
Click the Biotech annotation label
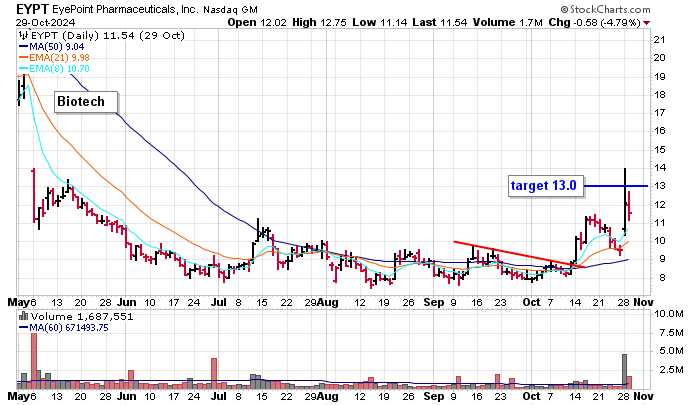click(86, 102)
